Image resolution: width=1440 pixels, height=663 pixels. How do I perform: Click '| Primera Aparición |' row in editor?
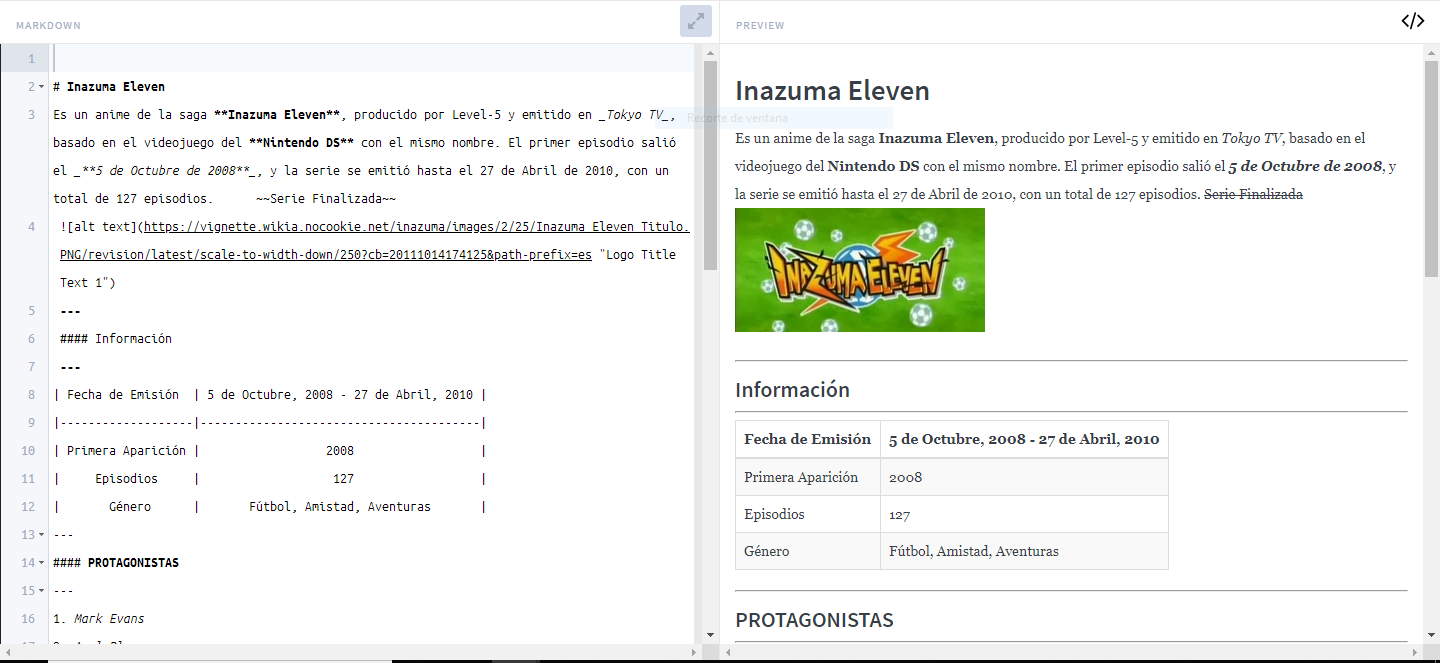[270, 451]
